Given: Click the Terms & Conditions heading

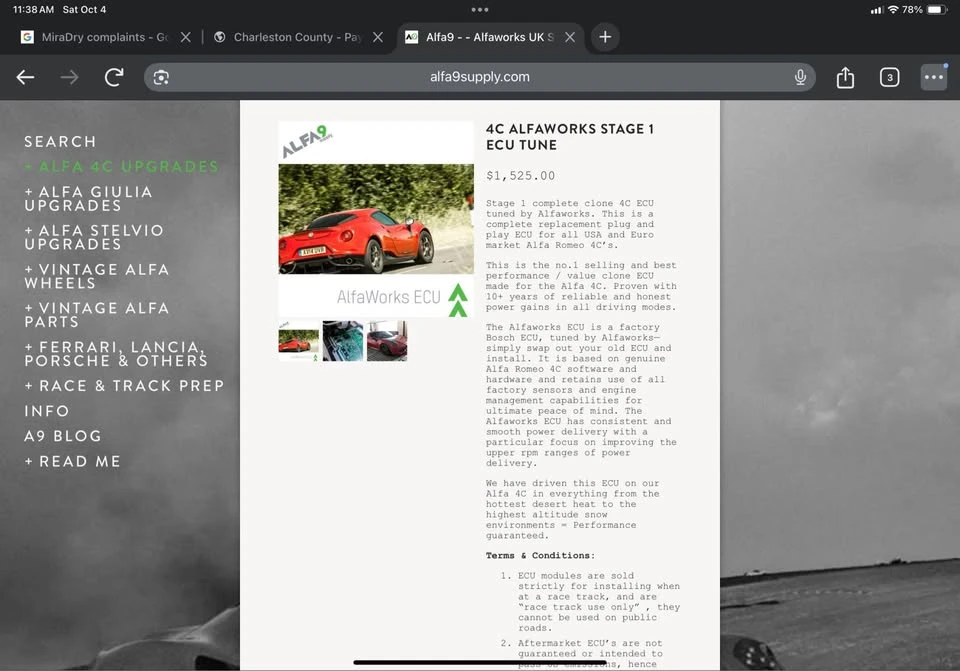Looking at the screenshot, I should [x=540, y=555].
